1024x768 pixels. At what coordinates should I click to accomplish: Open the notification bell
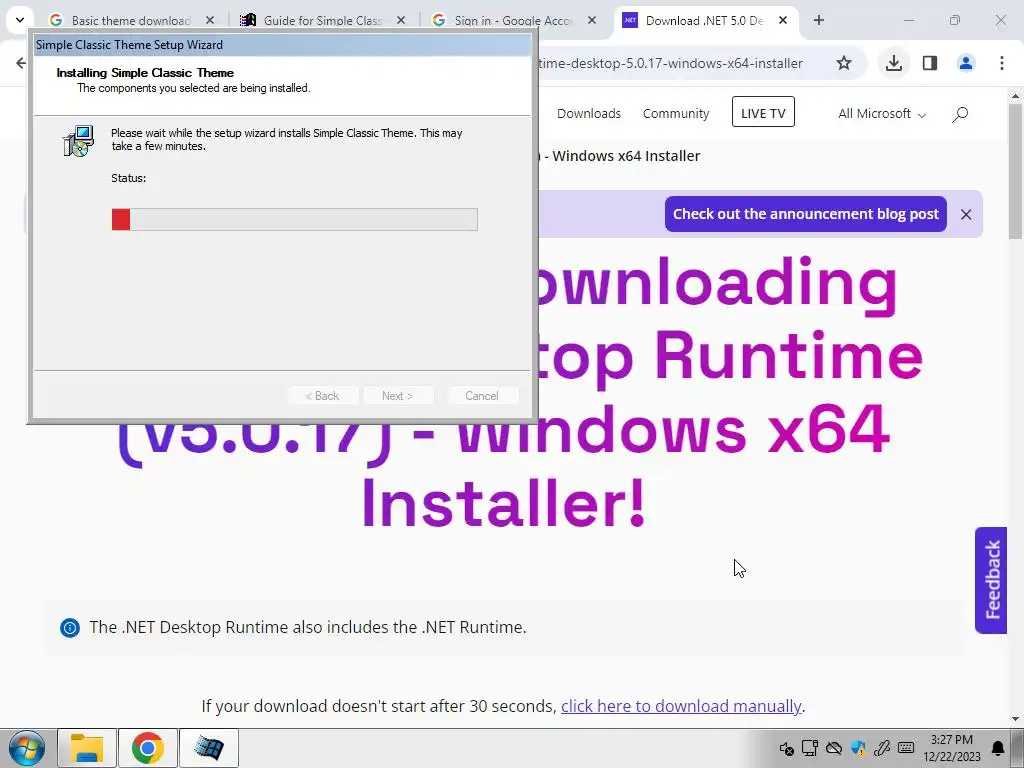pyautogui.click(x=998, y=748)
